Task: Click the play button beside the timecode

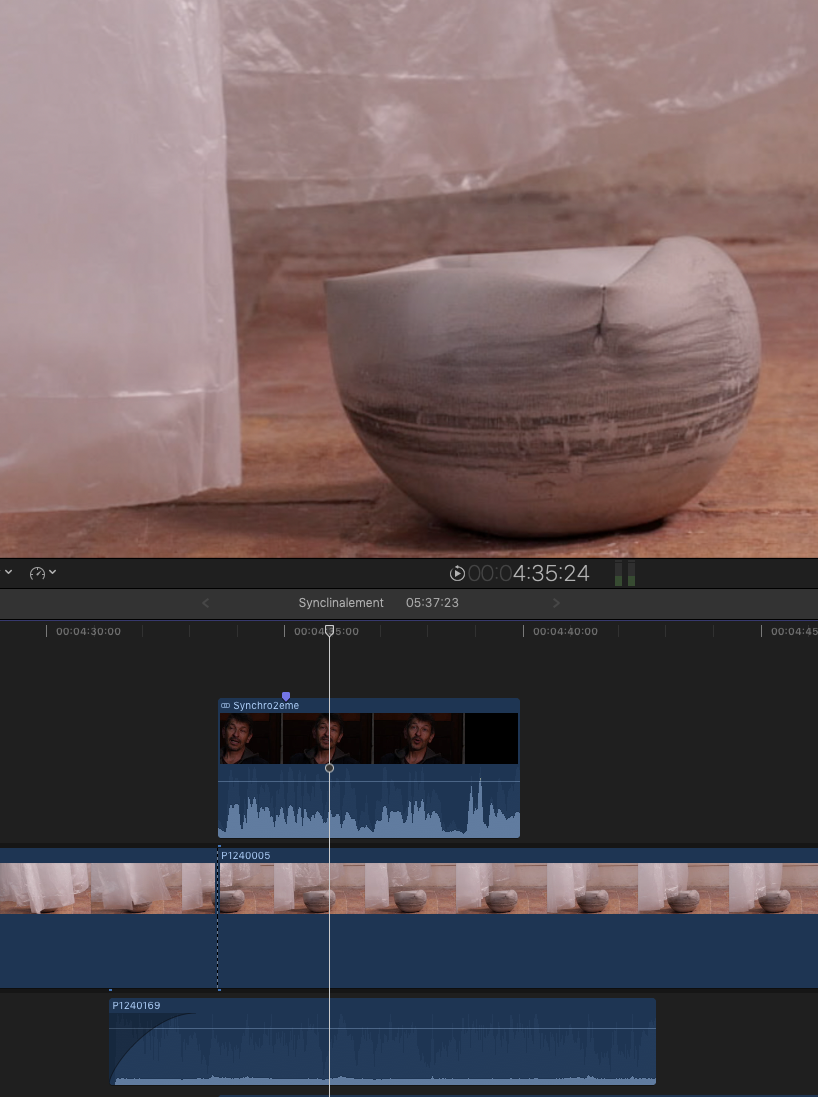Action: tap(457, 573)
